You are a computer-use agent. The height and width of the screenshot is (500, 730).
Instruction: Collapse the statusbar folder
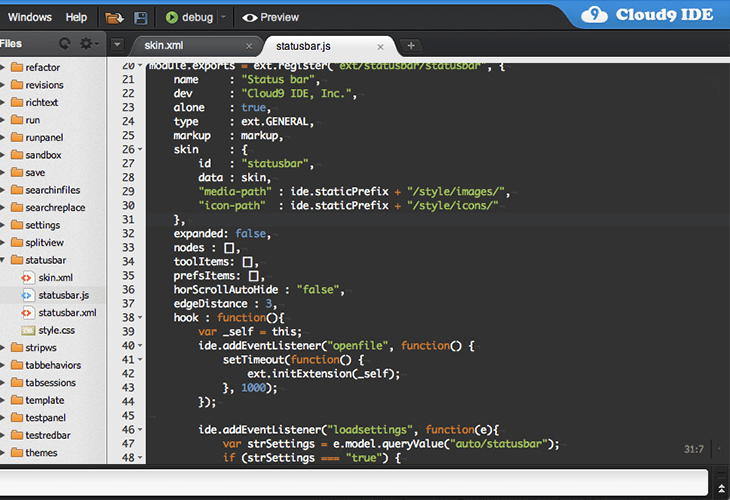(x=2, y=260)
